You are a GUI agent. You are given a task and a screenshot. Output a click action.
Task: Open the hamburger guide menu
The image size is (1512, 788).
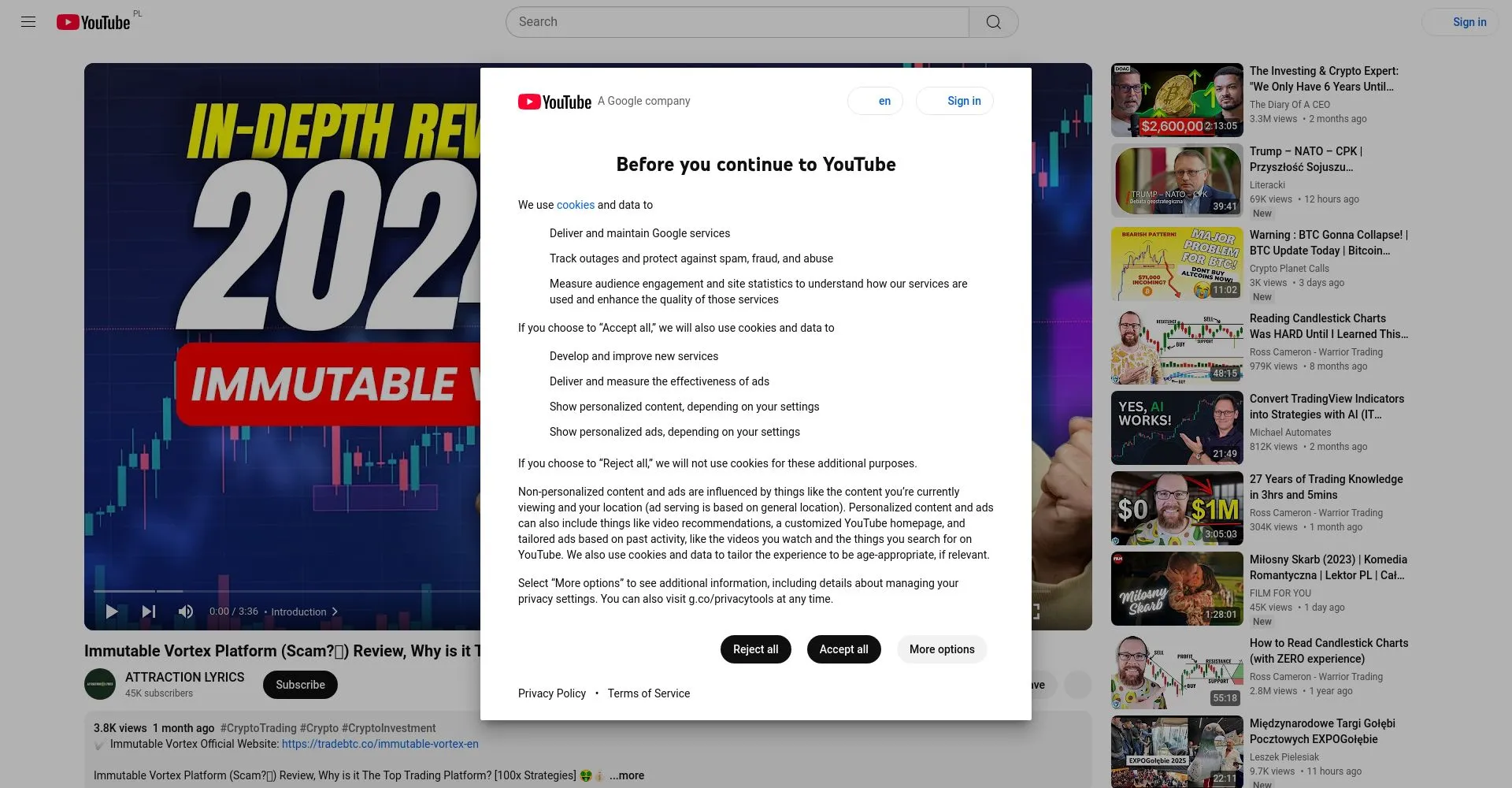[x=28, y=22]
